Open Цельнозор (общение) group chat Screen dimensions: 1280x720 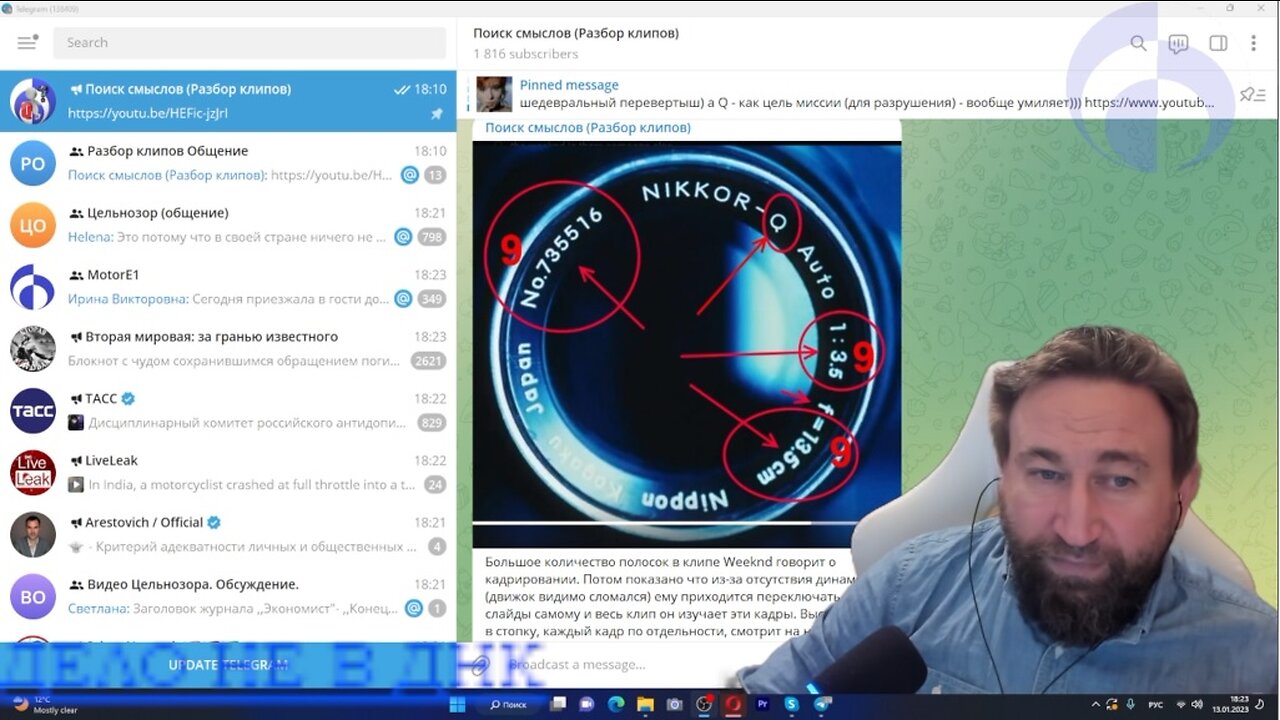pos(228,225)
